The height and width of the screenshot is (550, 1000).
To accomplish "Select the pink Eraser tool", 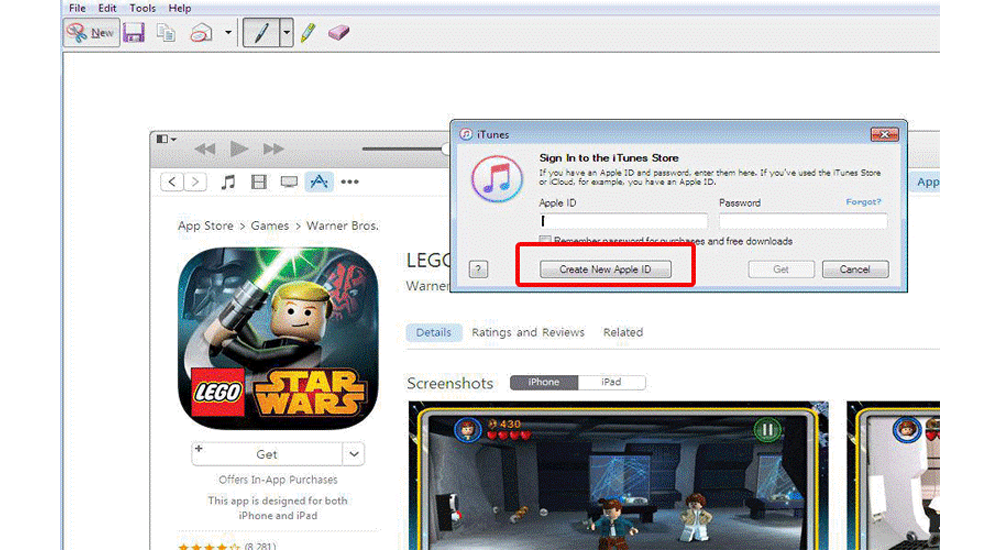I will [339, 33].
